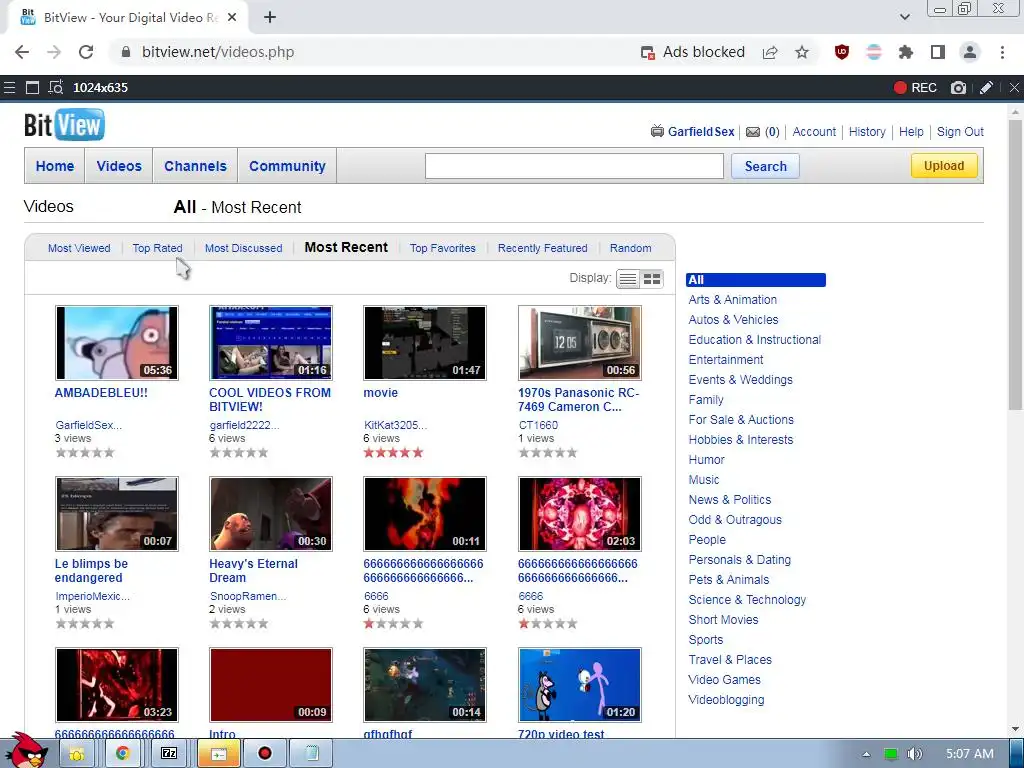
Task: Select the All category
Action: point(756,280)
